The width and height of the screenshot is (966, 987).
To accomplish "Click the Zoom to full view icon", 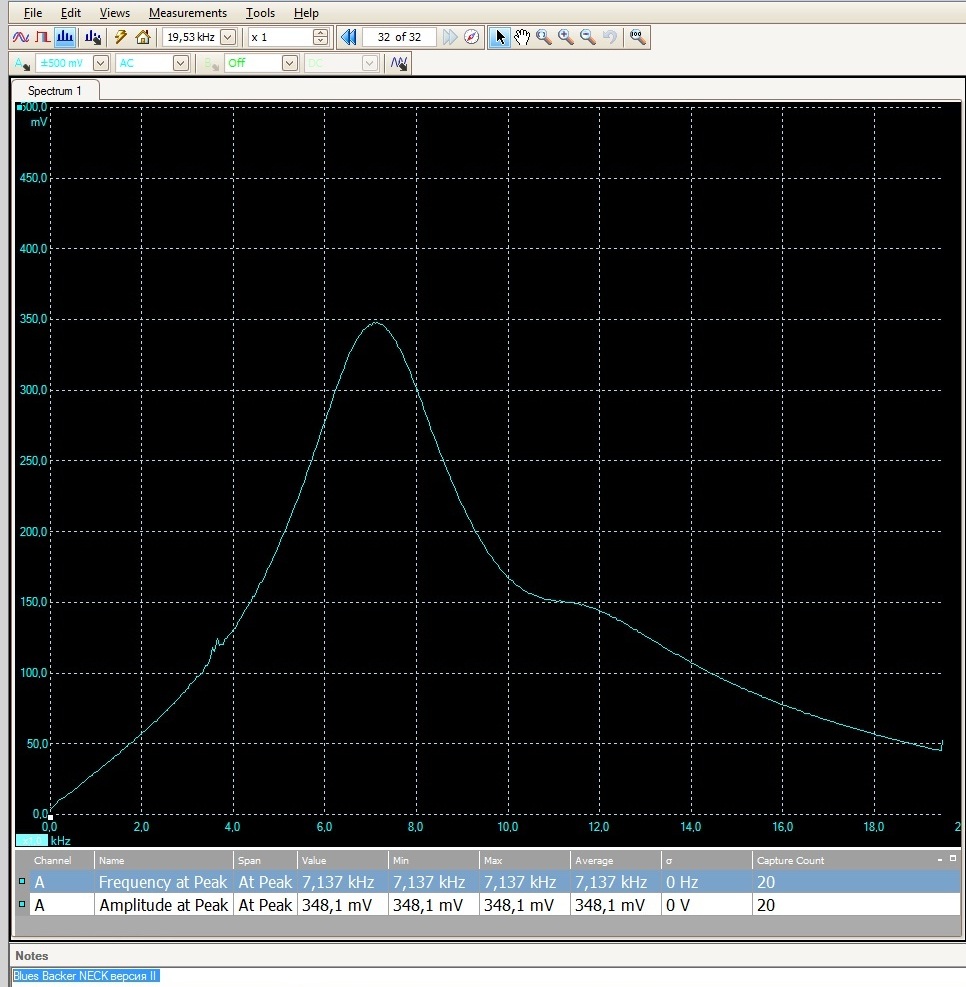I will coord(637,37).
